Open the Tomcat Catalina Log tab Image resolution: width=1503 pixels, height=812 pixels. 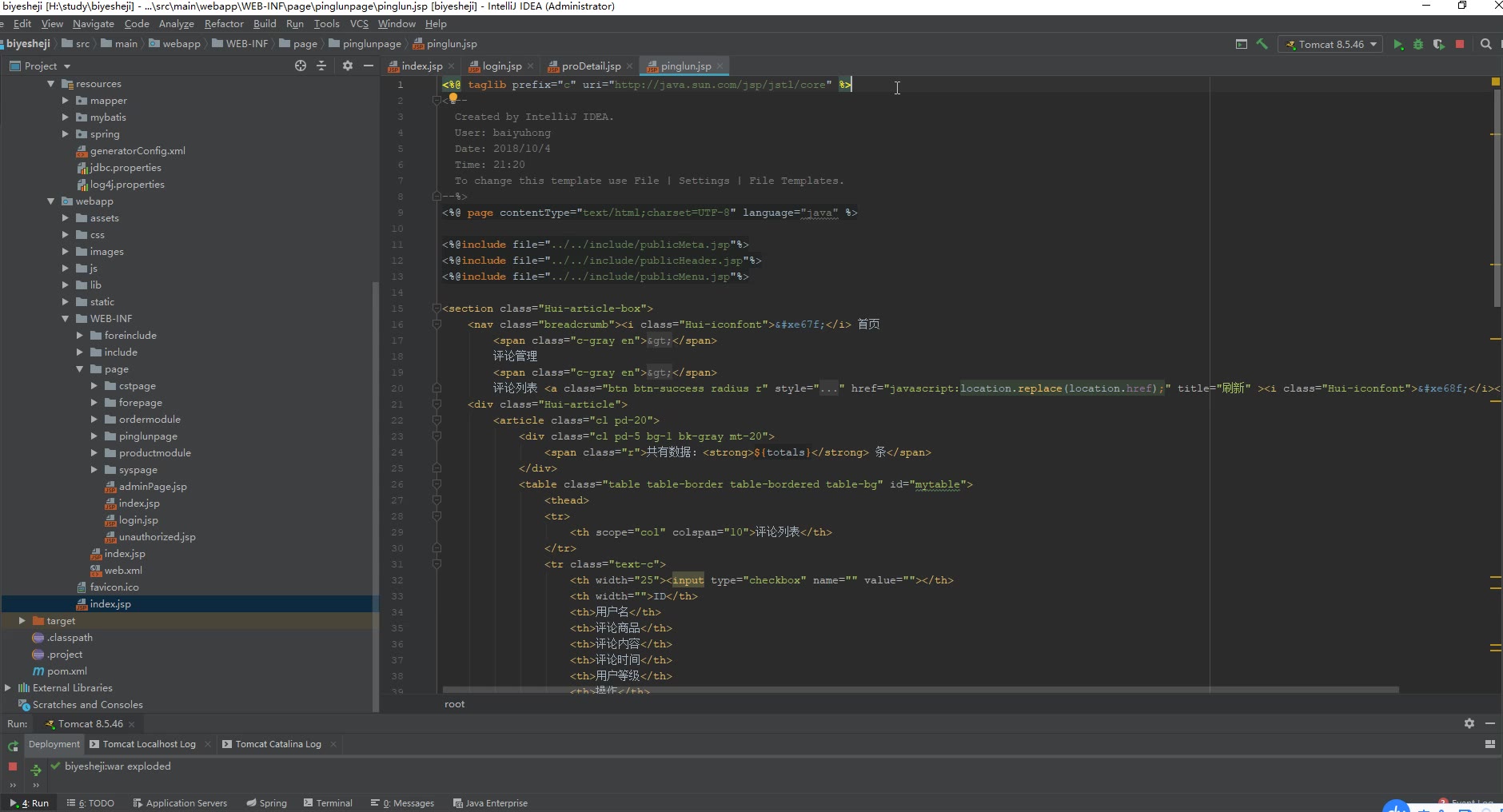coord(277,744)
